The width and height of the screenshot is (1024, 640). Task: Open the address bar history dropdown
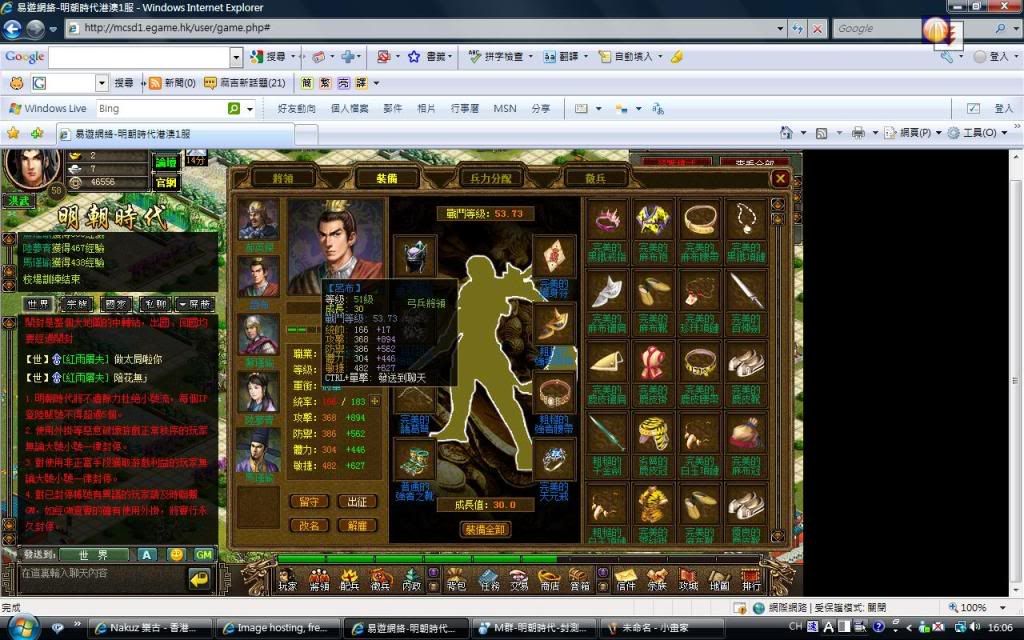coord(780,28)
